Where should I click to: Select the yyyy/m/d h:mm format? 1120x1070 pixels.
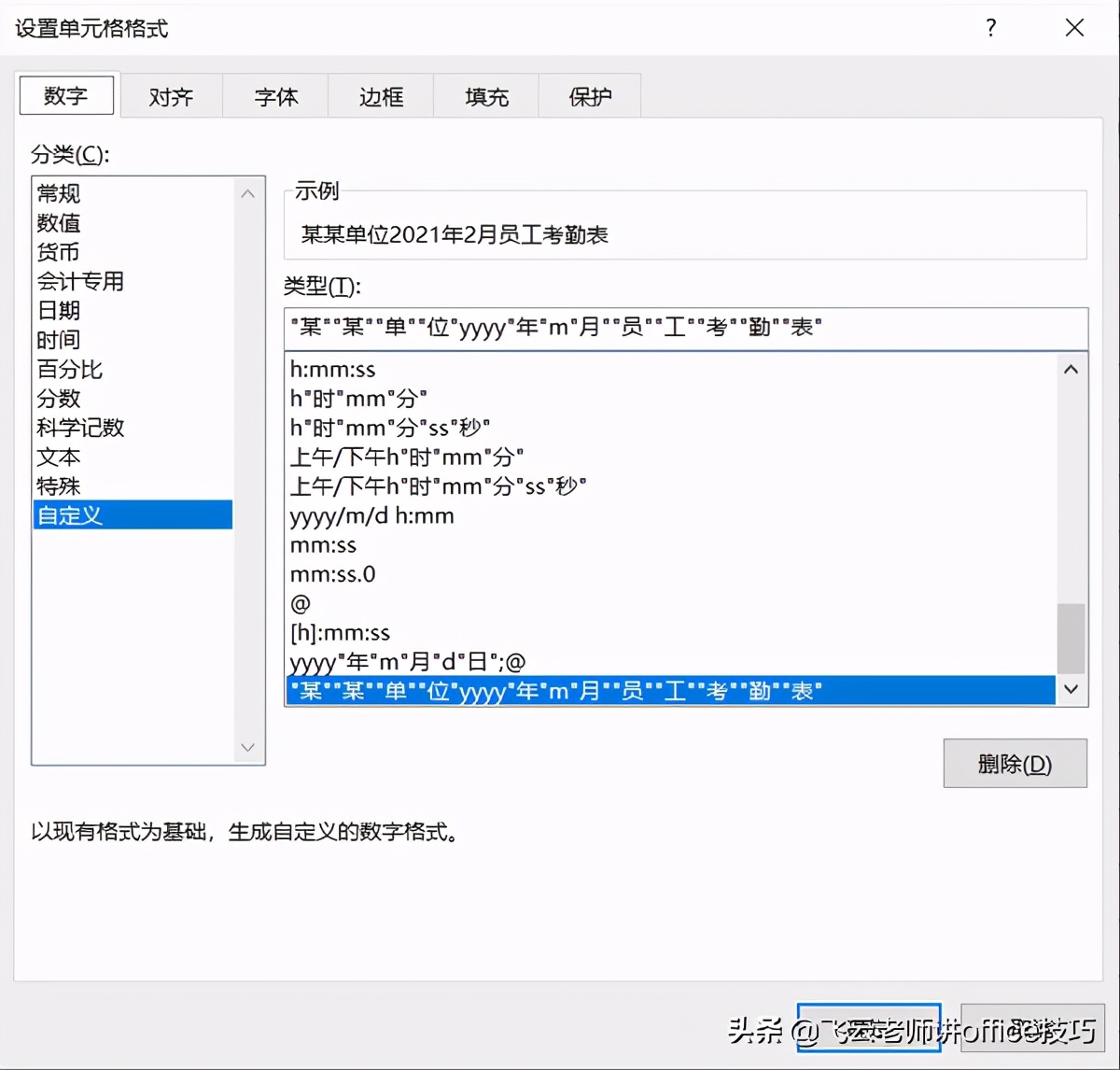click(371, 515)
